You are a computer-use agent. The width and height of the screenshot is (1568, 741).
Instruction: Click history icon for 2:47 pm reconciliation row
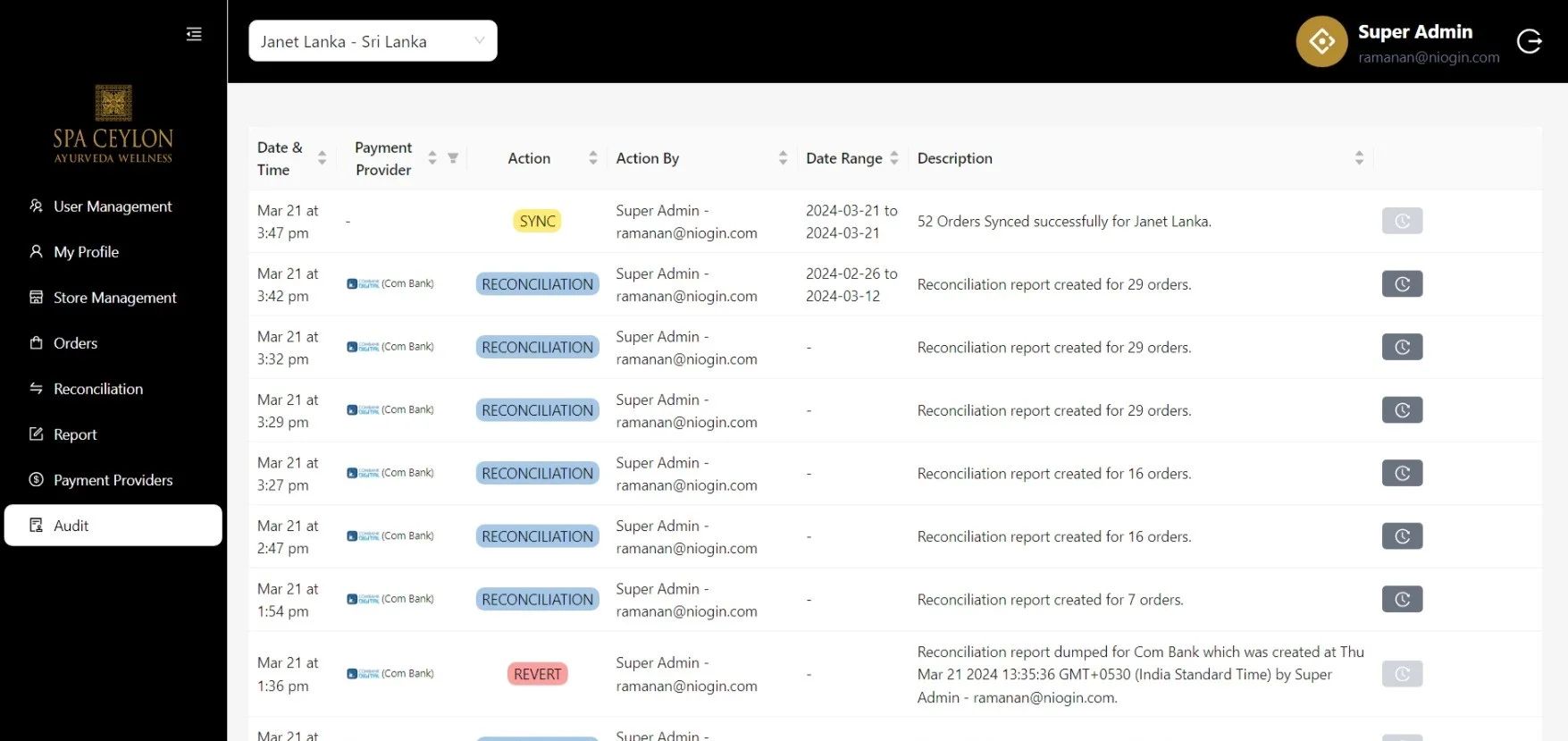pyautogui.click(x=1402, y=536)
